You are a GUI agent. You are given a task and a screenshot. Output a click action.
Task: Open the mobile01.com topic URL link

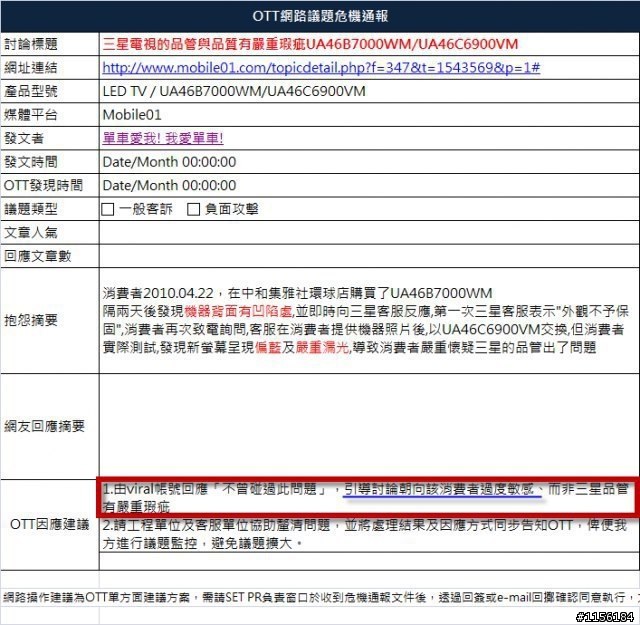(321, 67)
